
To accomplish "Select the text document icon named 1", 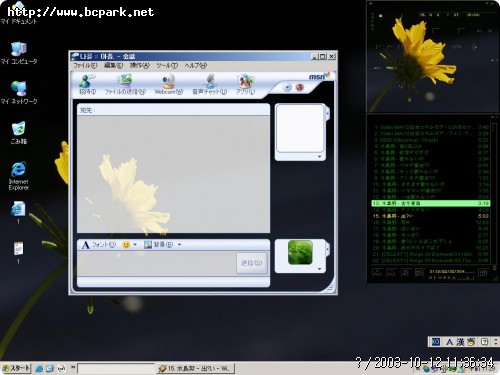I will click(18, 252).
